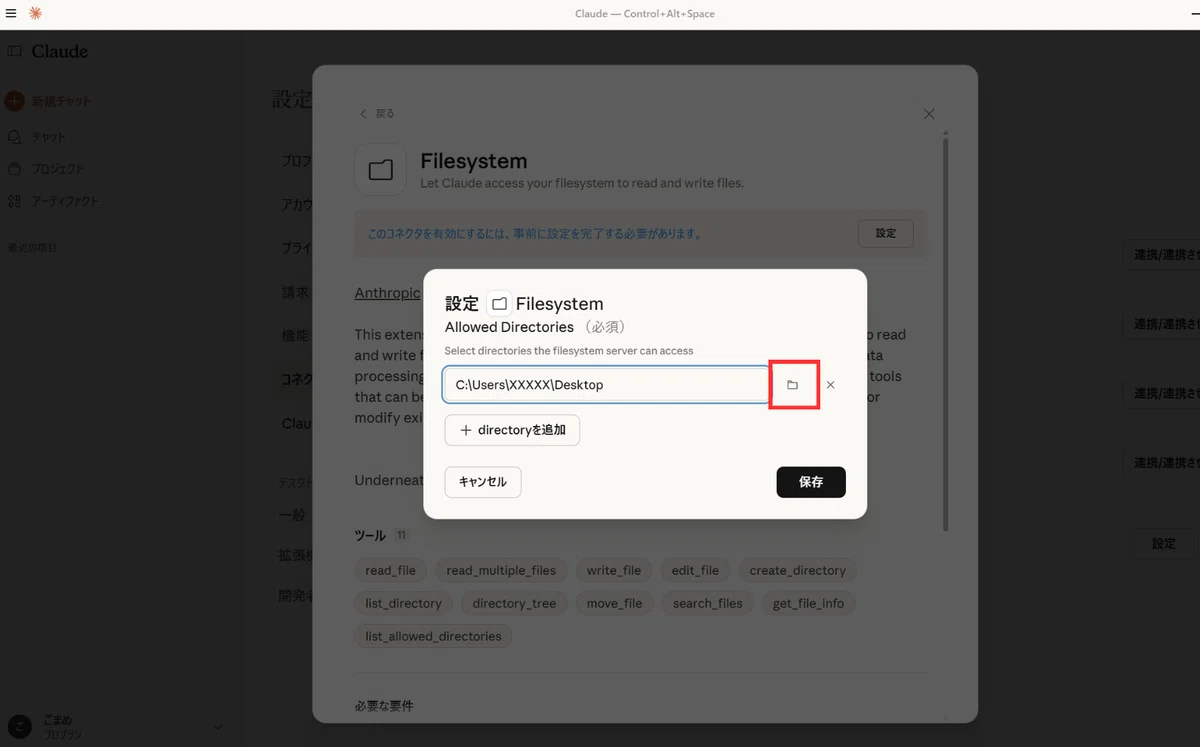Click the 必要な要件 heading
Screen dimensions: 1200x747
pyautogui.click(x=384, y=706)
